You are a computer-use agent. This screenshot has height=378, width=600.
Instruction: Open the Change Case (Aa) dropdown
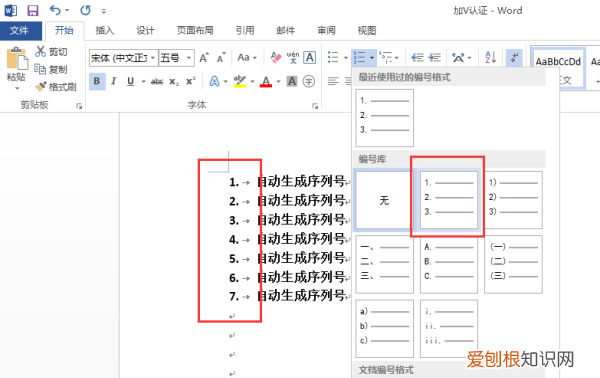247,58
